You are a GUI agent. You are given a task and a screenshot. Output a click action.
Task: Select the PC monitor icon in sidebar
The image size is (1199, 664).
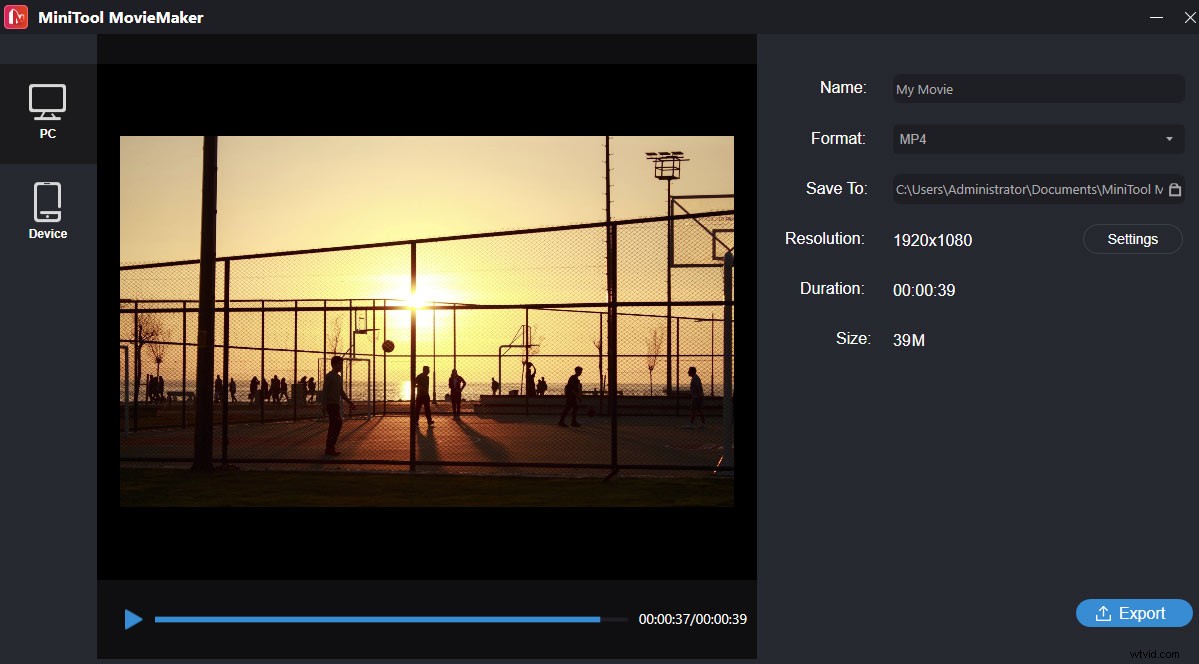(48, 103)
